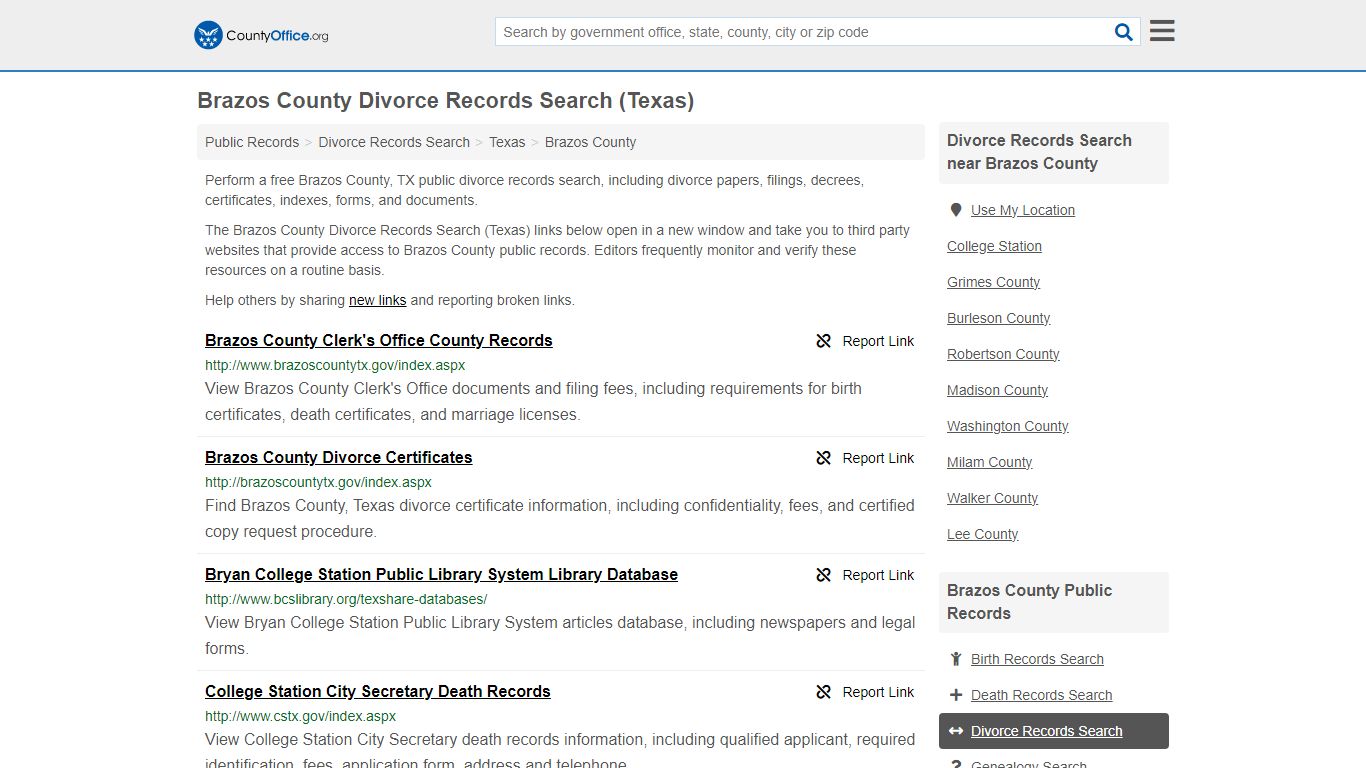Go to Burleson County
1366x768 pixels.
click(x=998, y=318)
